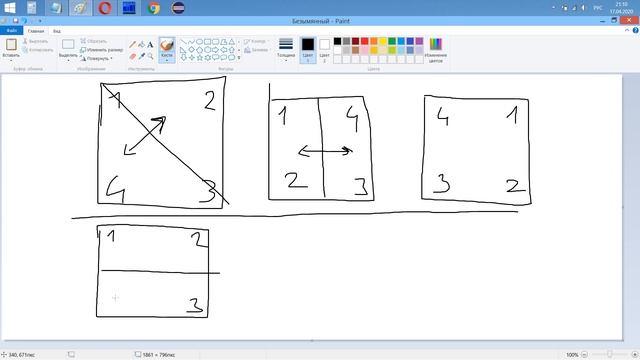This screenshot has height=360, width=640.
Task: Choose the right triangle shape
Action: [184, 50]
